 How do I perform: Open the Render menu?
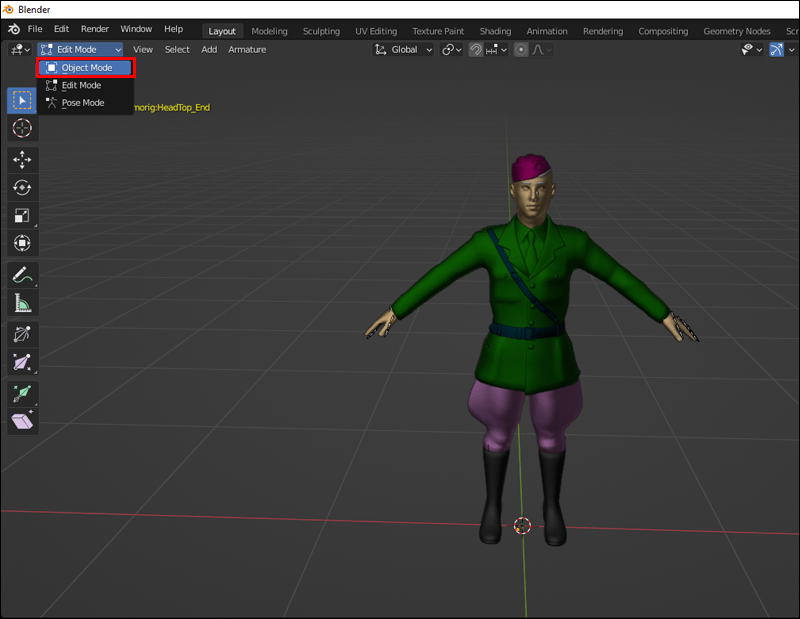point(95,30)
